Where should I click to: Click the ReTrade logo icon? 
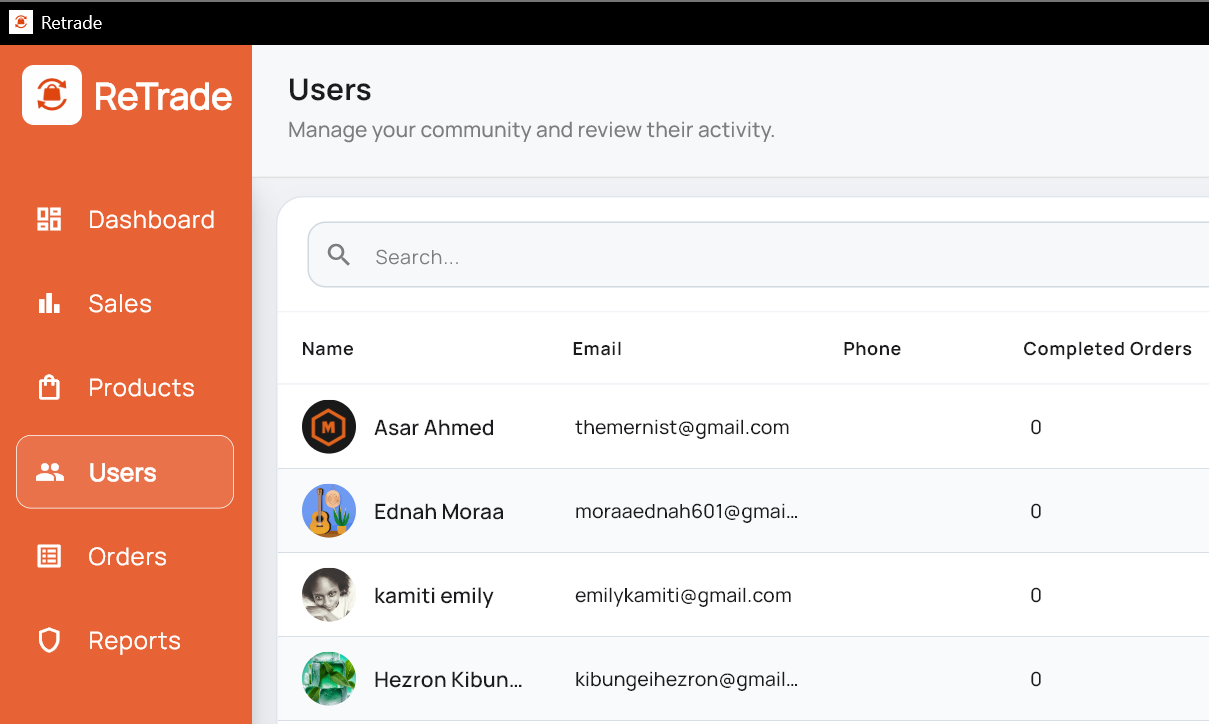(50, 95)
